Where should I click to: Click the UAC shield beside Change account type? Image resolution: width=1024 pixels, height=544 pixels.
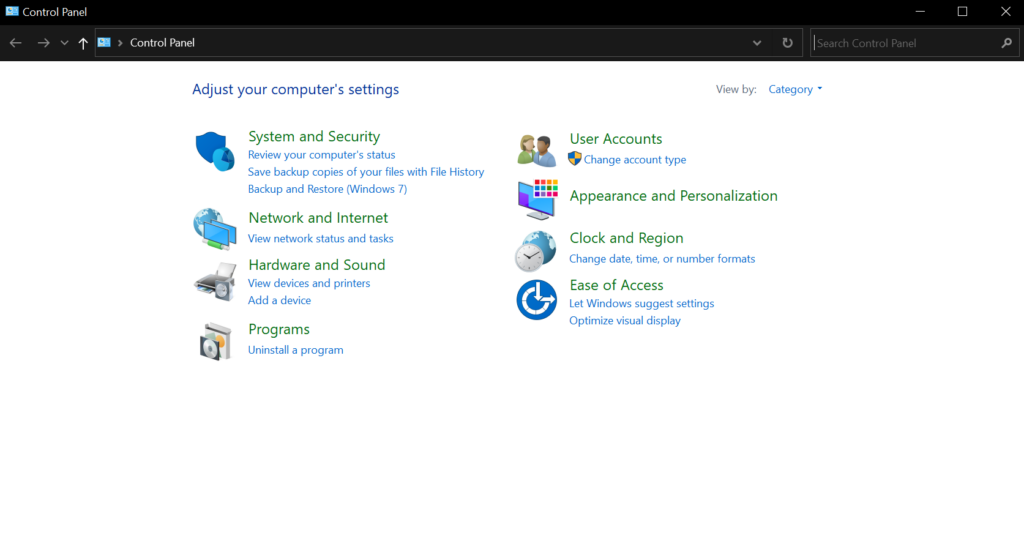[575, 158]
